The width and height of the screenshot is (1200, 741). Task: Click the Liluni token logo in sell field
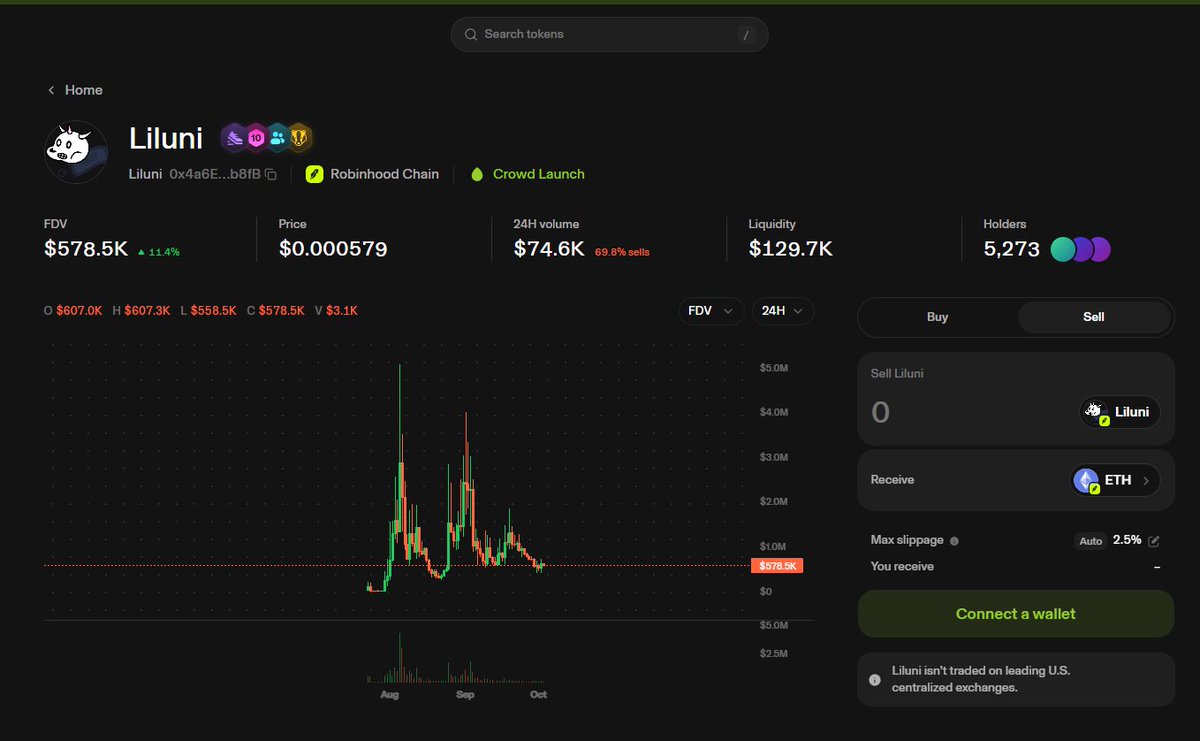(1095, 412)
